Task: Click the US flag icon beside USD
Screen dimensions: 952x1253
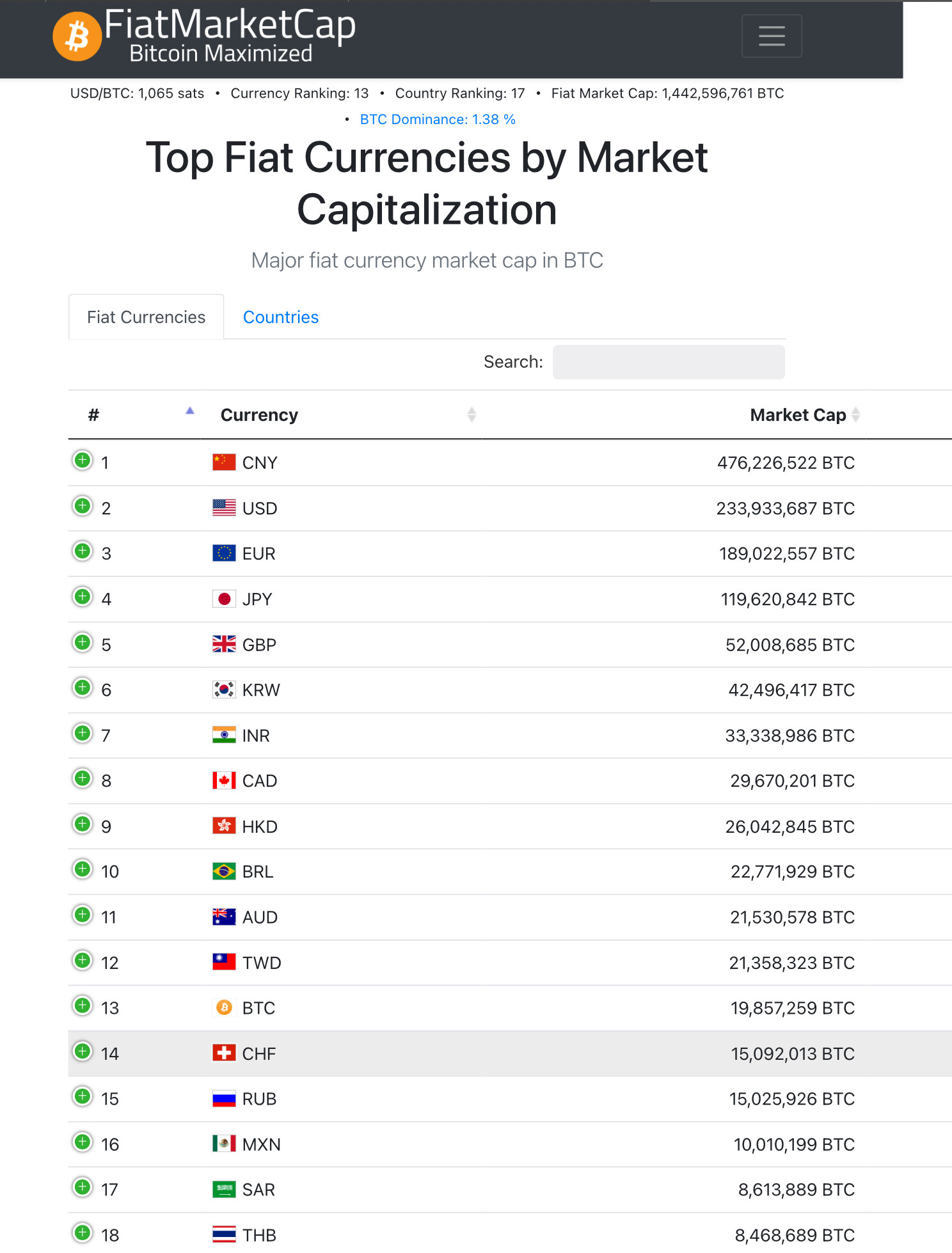Action: (x=224, y=508)
